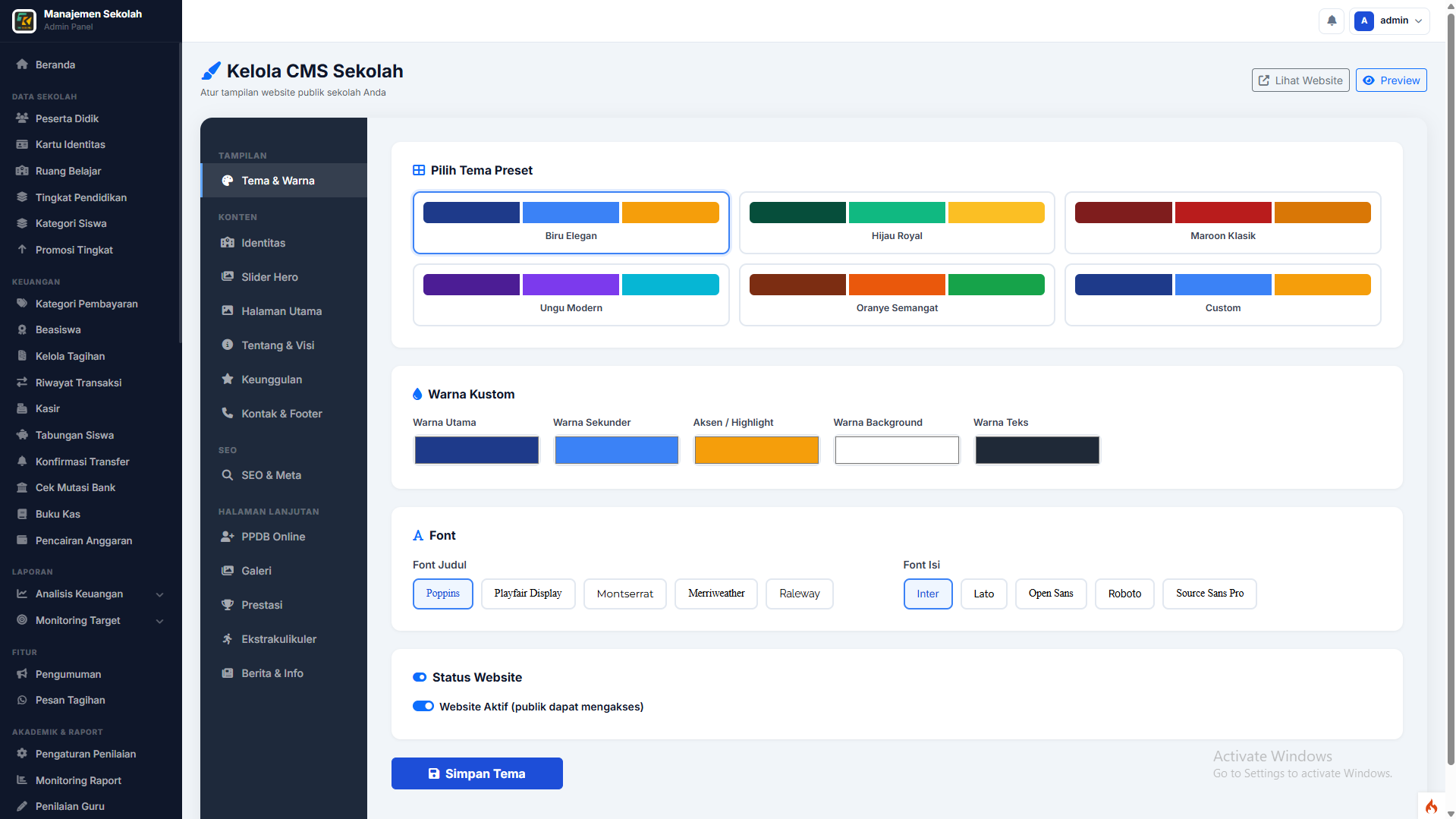Open the Tema & Warna section
This screenshot has width=1456, height=819.
[x=284, y=181]
